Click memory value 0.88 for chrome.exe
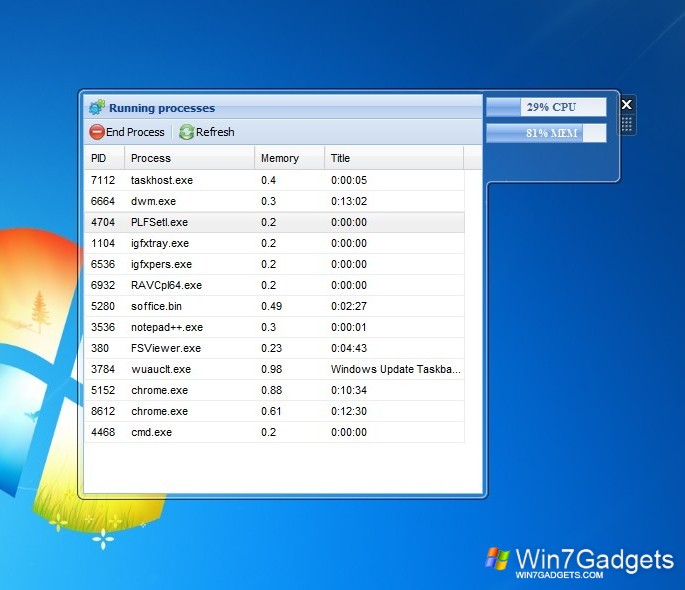Viewport: 685px width, 590px height. 271,390
